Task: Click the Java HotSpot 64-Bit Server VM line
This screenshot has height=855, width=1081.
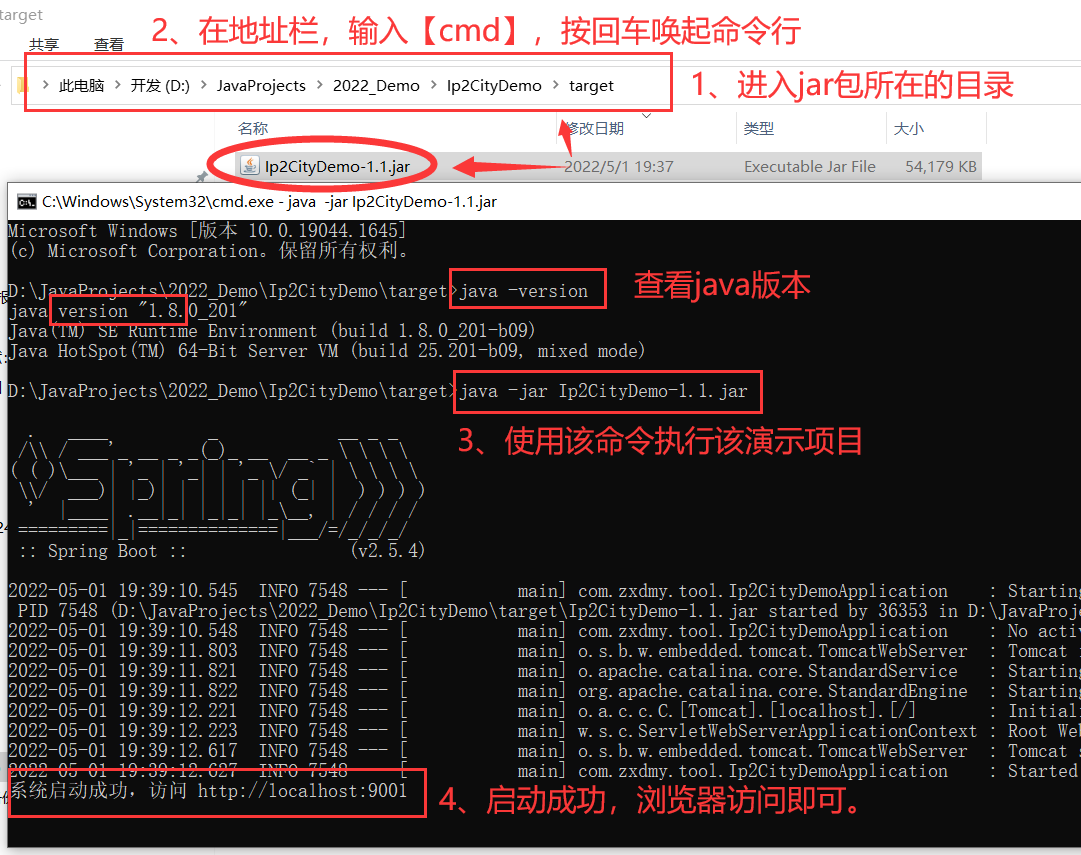Action: click(327, 351)
